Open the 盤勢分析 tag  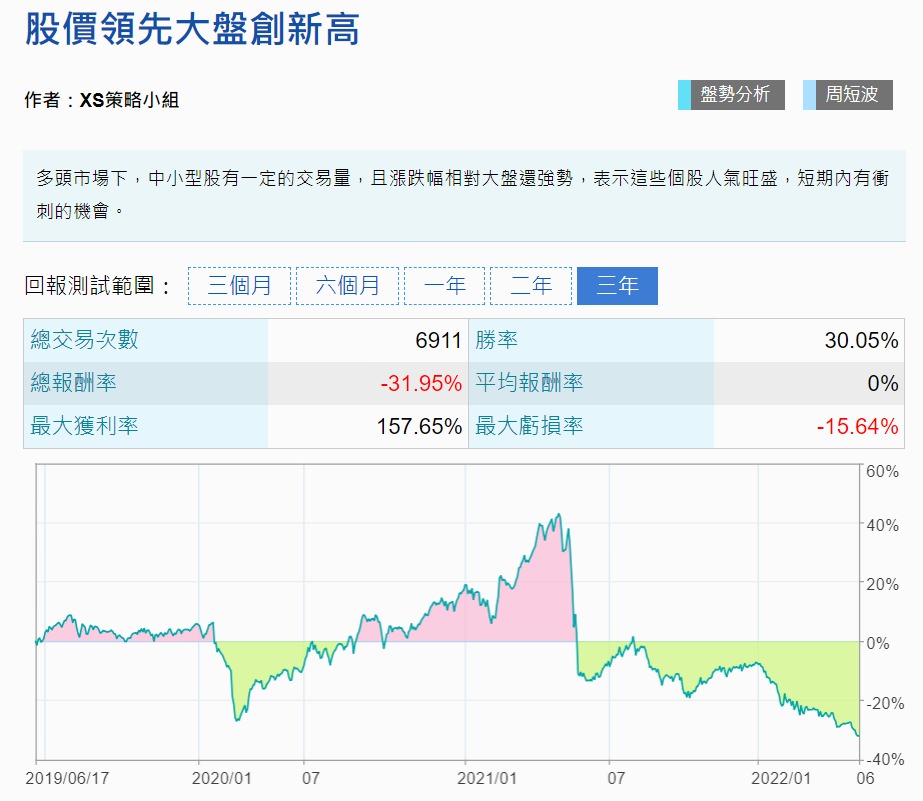coord(735,95)
